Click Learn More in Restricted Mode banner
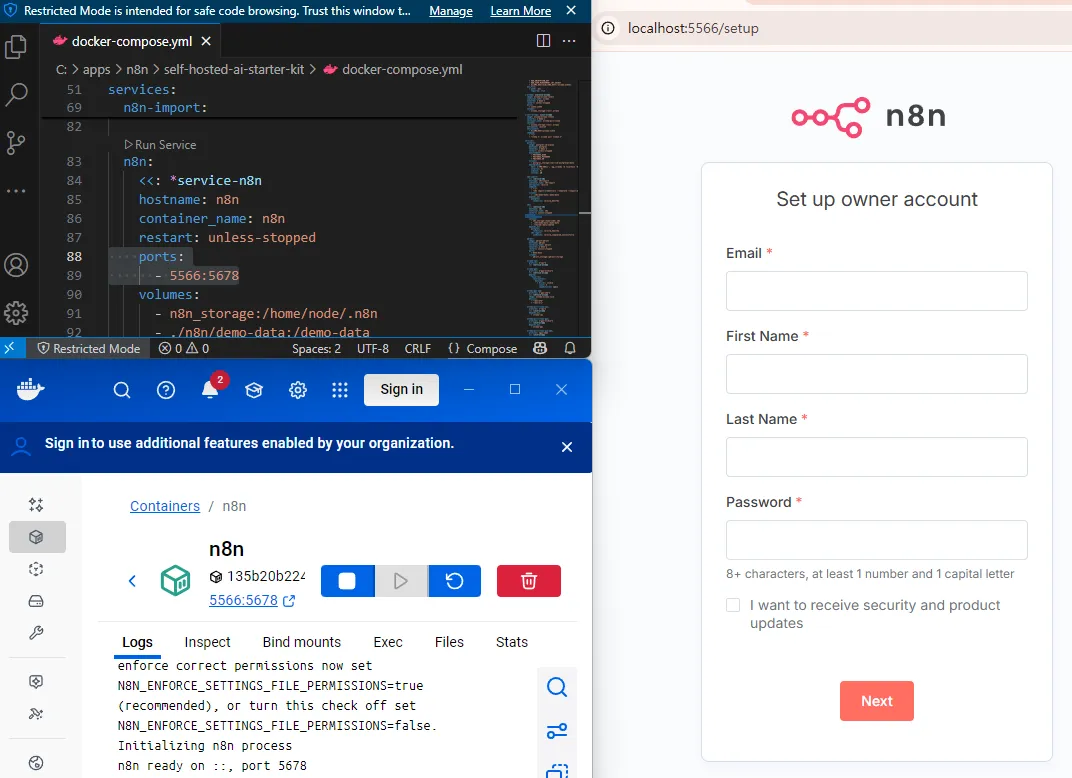1072x778 pixels. click(x=520, y=11)
